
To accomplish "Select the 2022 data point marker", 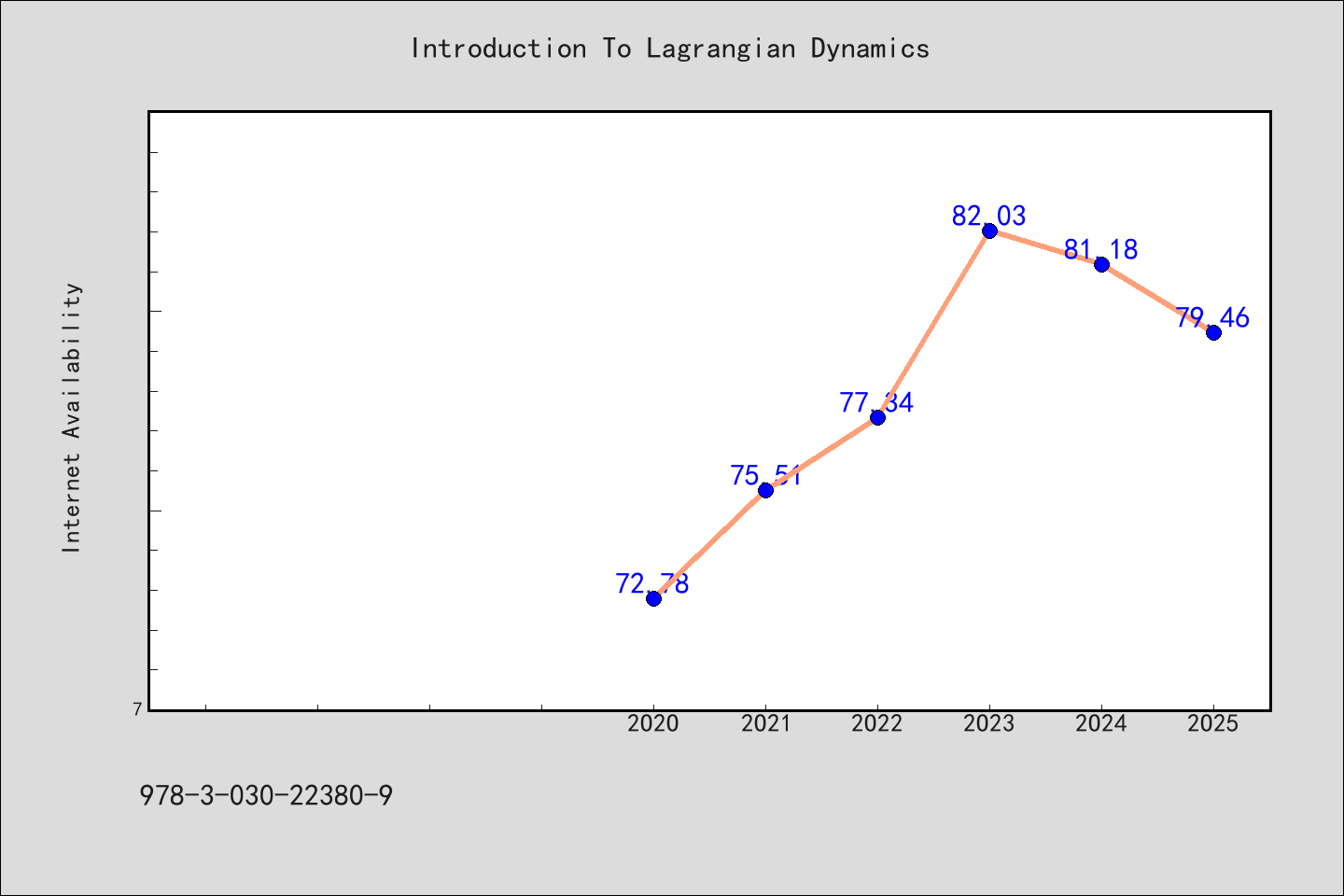I will (x=877, y=417).
